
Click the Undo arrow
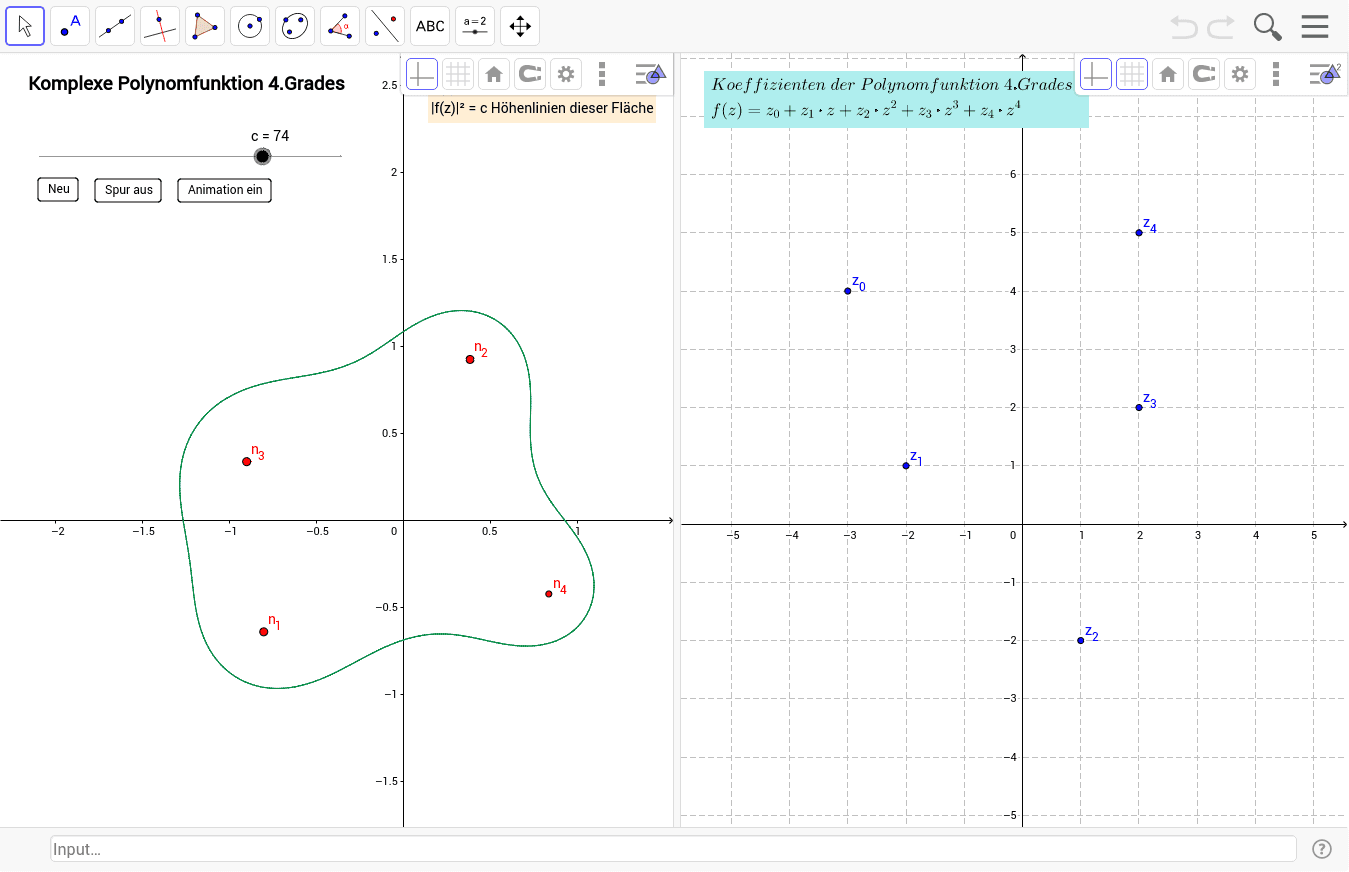1184,27
